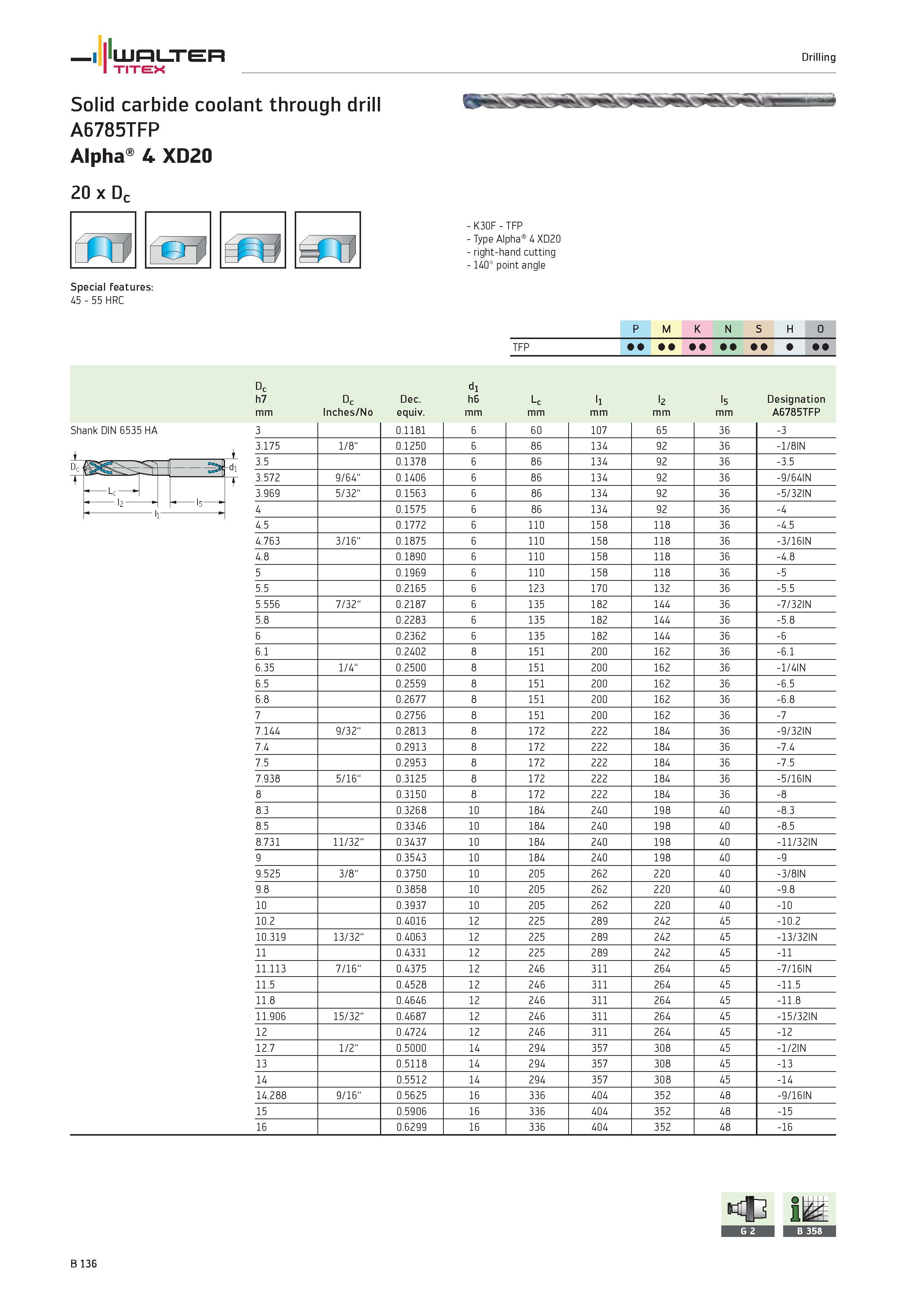Click the diameter value '3.175'
The height and width of the screenshot is (1307, 924).
268,446
